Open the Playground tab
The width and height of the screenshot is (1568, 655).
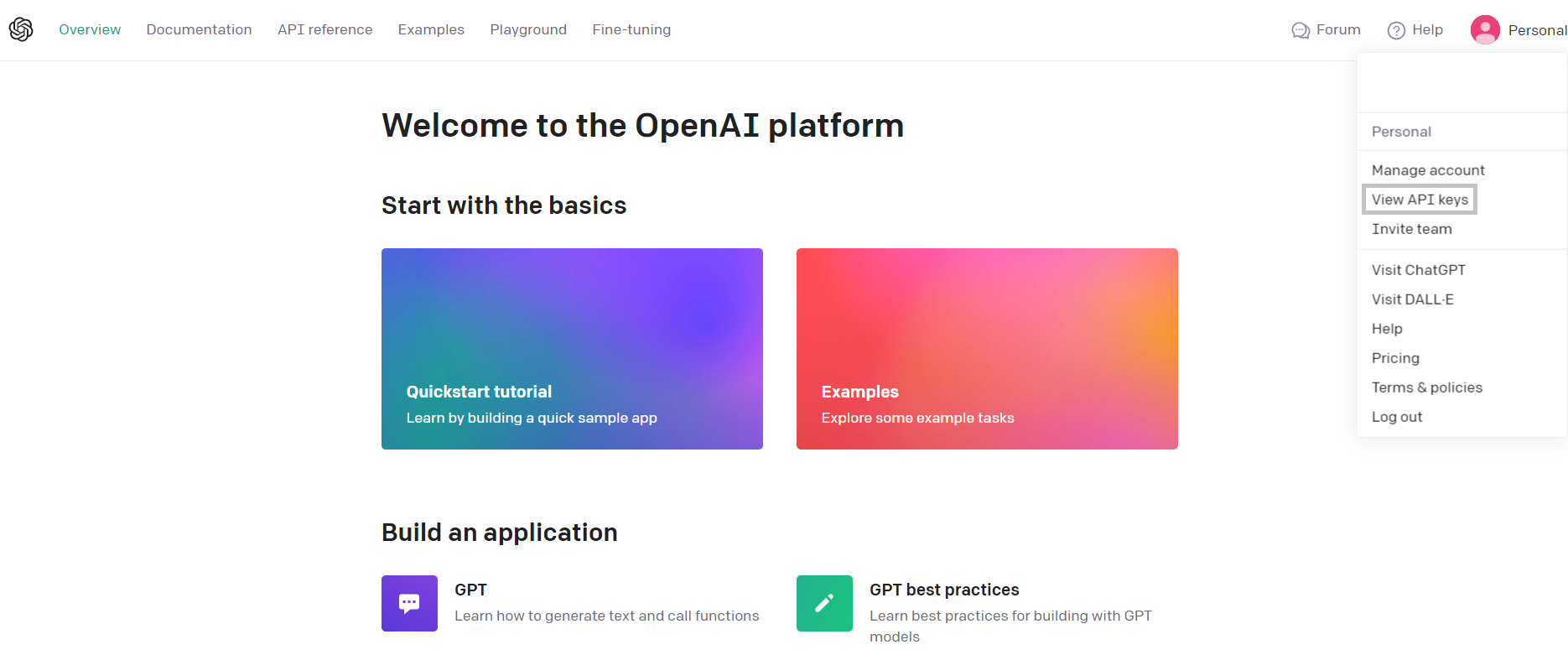(528, 29)
